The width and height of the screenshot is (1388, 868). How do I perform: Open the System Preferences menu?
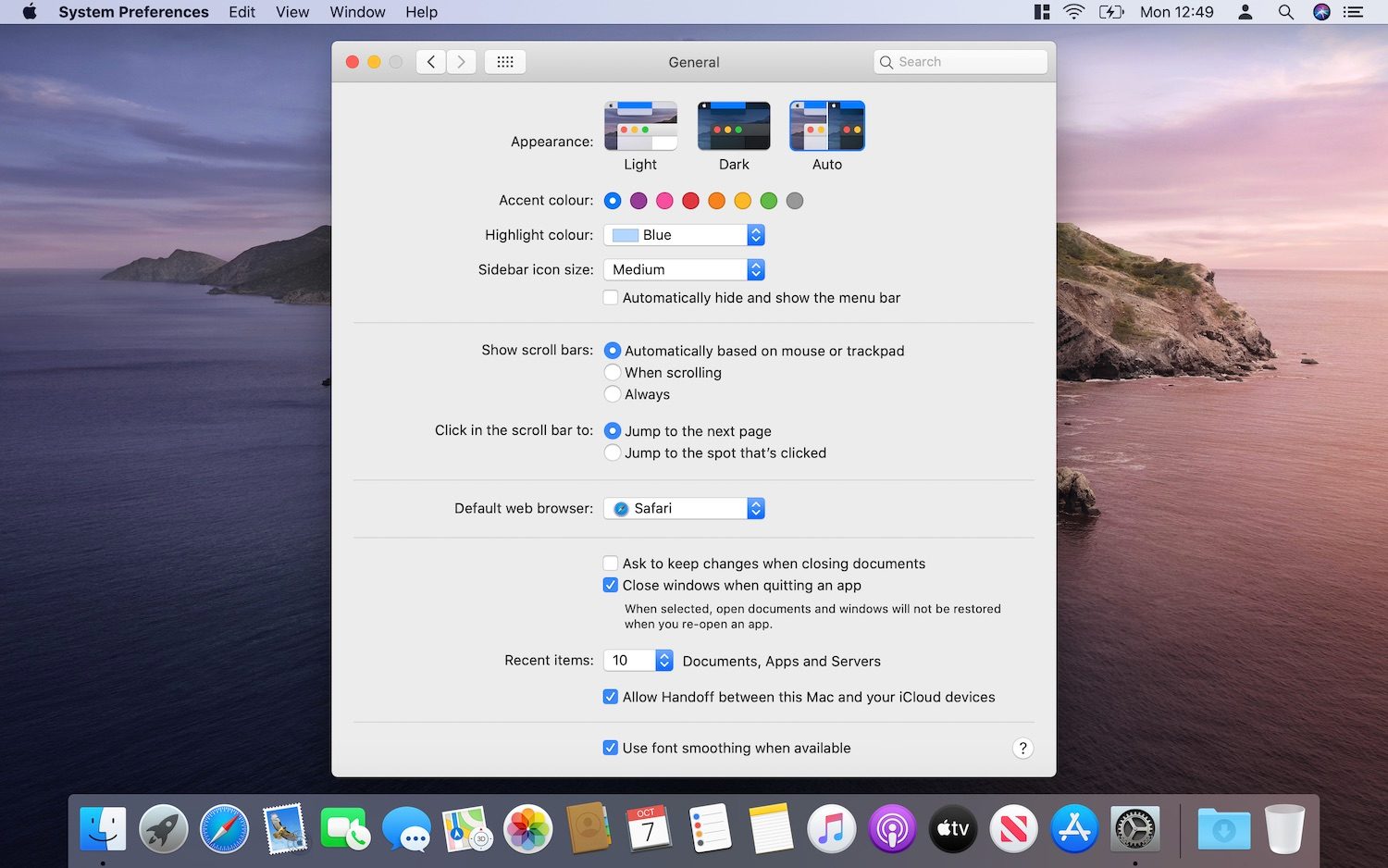133,12
